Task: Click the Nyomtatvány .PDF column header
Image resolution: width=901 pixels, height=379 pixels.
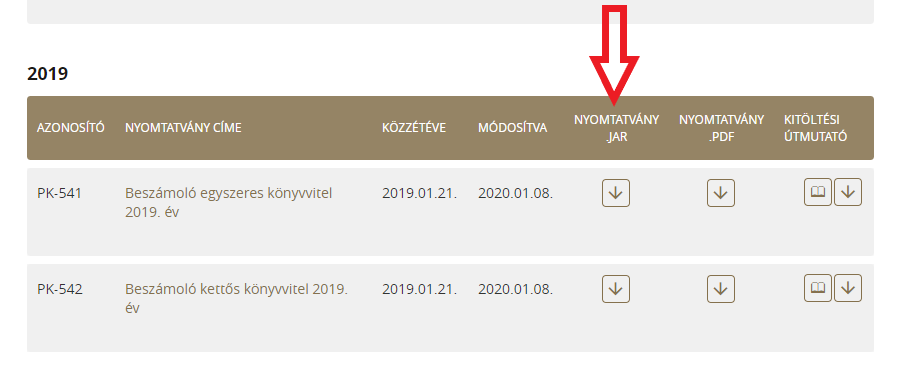Action: click(x=721, y=128)
